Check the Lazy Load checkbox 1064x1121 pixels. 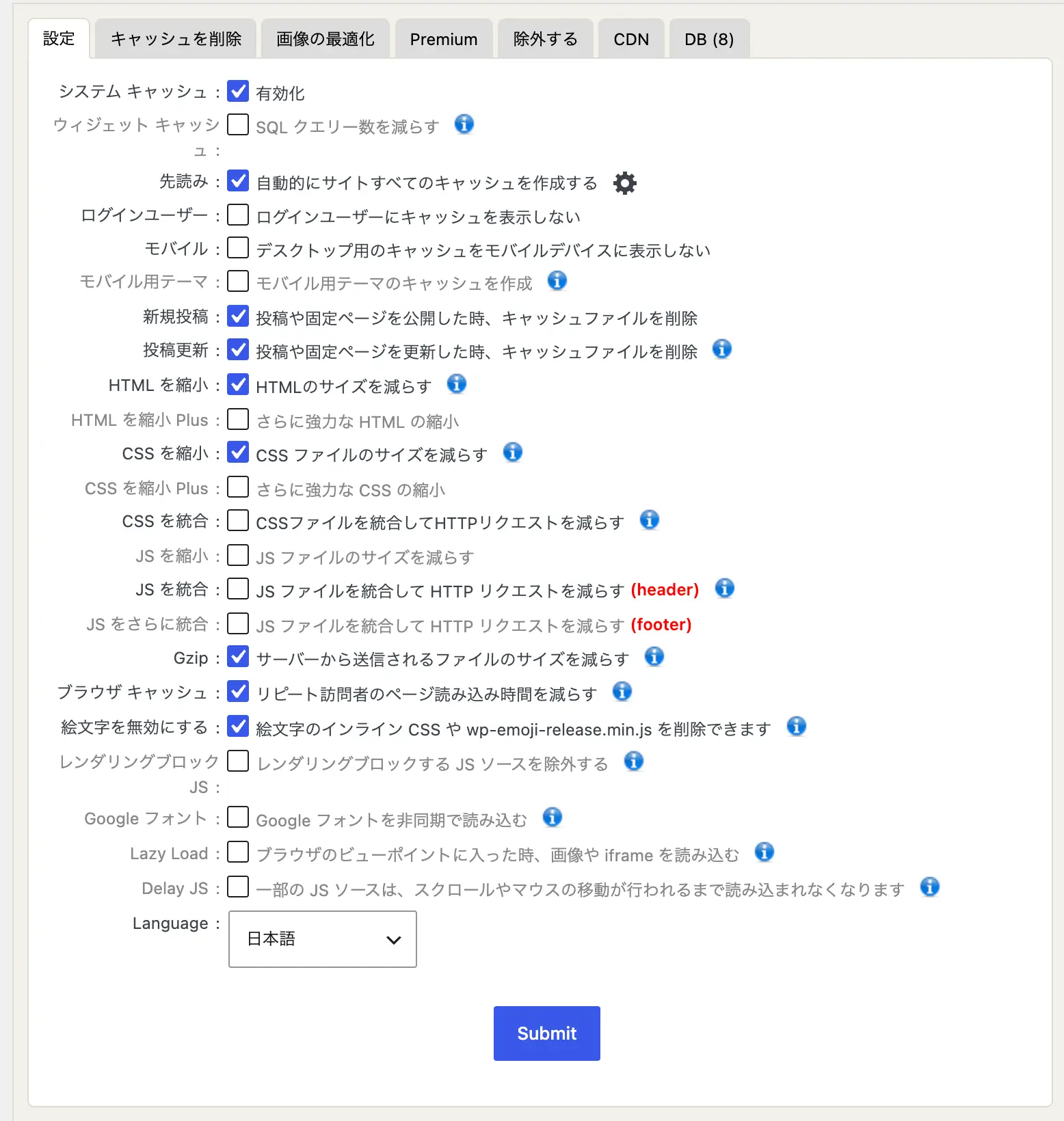coord(238,852)
